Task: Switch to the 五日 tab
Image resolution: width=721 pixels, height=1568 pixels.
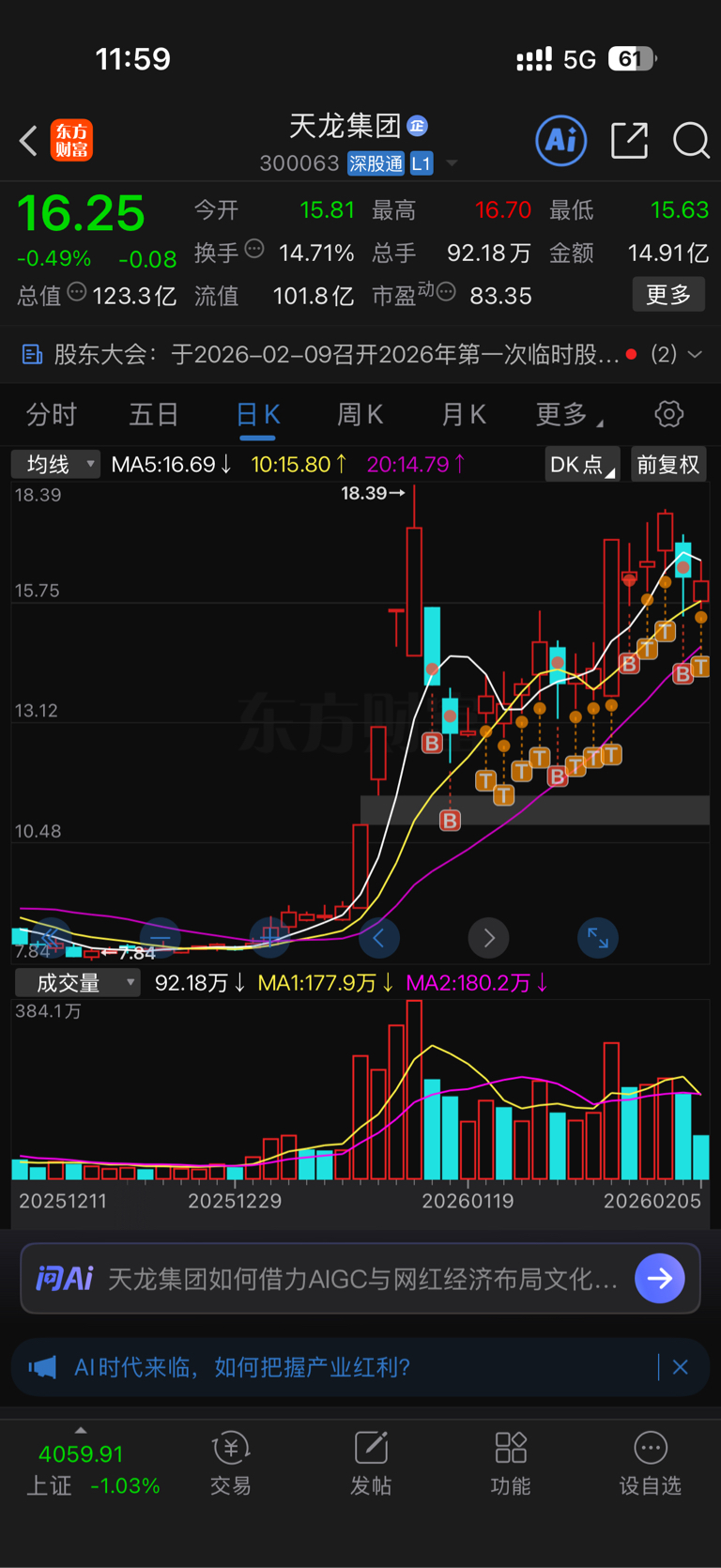Action: point(154,414)
